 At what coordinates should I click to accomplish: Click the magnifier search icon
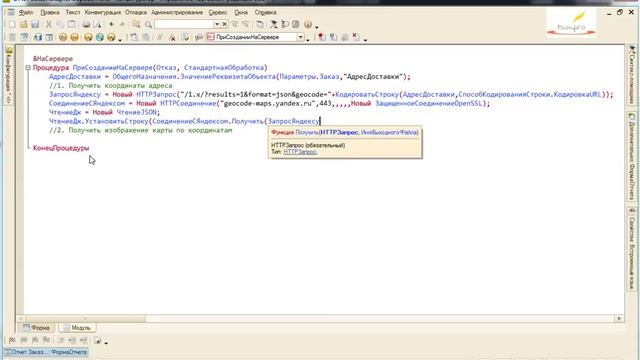click(148, 24)
